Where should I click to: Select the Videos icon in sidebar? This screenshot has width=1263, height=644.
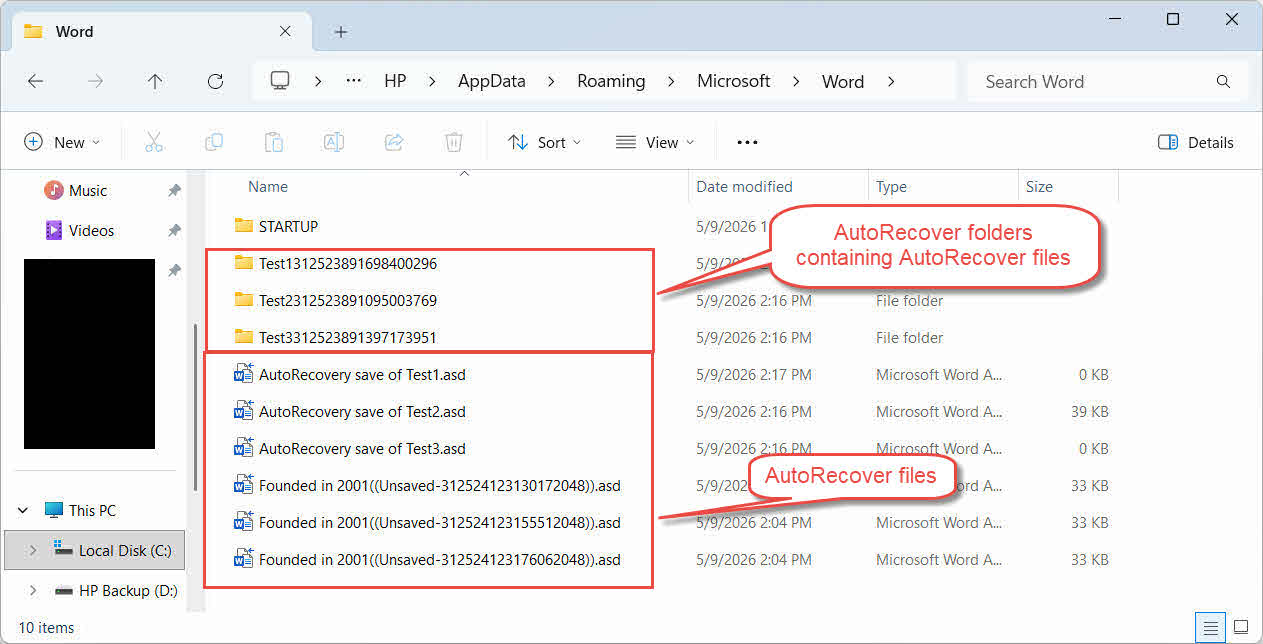click(54, 230)
